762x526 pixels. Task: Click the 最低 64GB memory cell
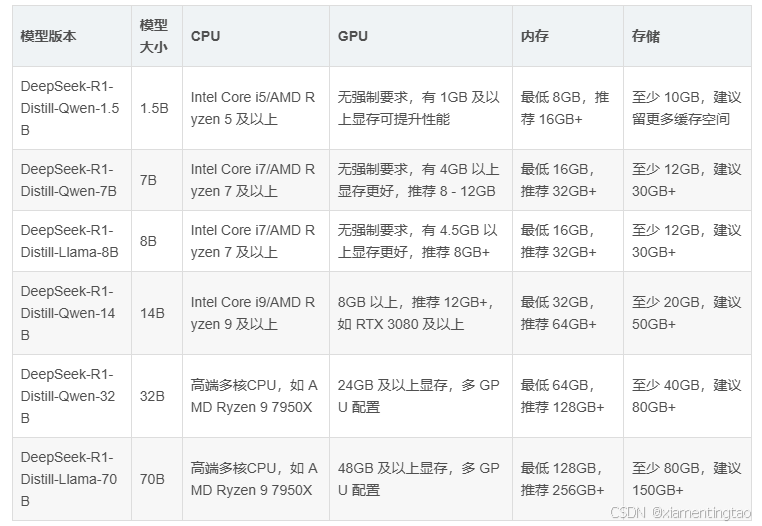click(568, 396)
